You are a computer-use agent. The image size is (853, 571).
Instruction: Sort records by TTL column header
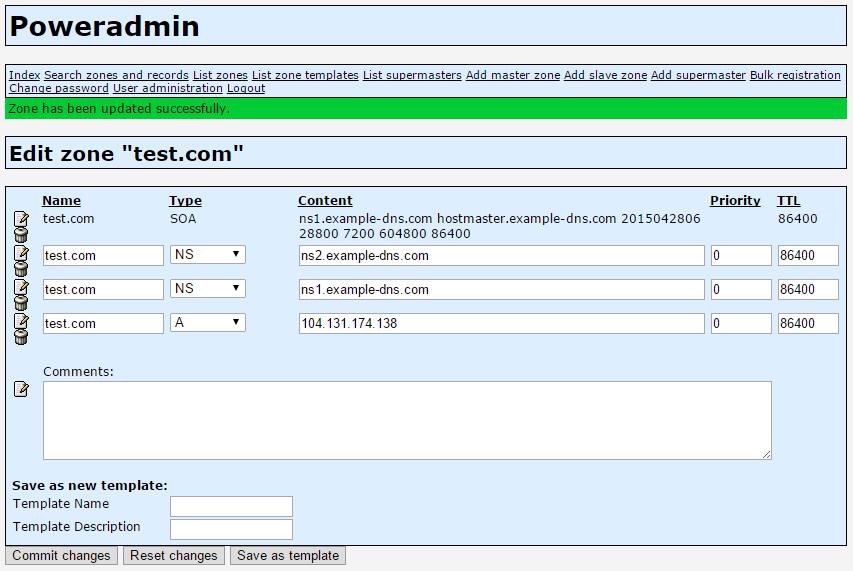(788, 201)
